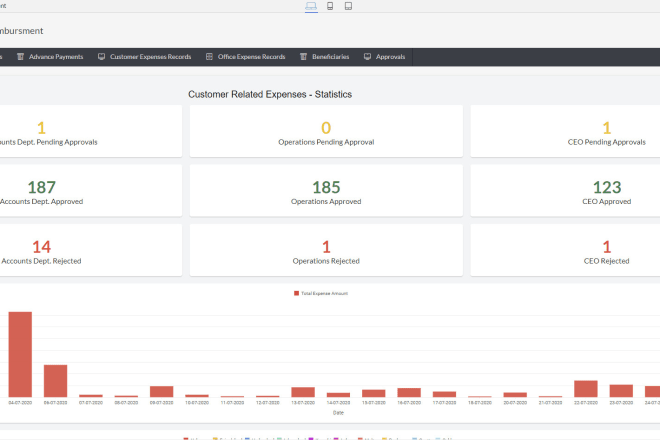Switch to mobile preview mode icon
This screenshot has width=660, height=440.
(x=330, y=6)
